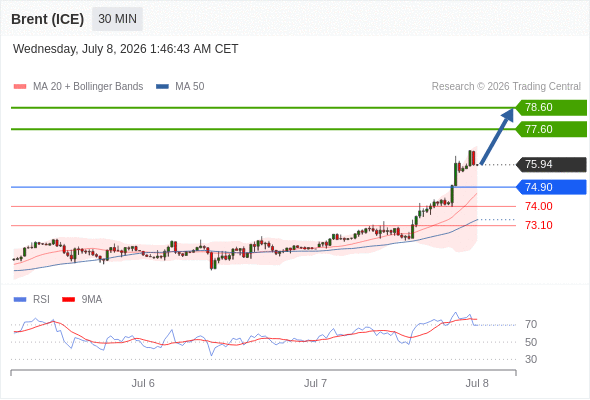Click the MA 20 + Bollinger Bands legend swatch
The height and width of the screenshot is (400, 590).
click(20, 87)
